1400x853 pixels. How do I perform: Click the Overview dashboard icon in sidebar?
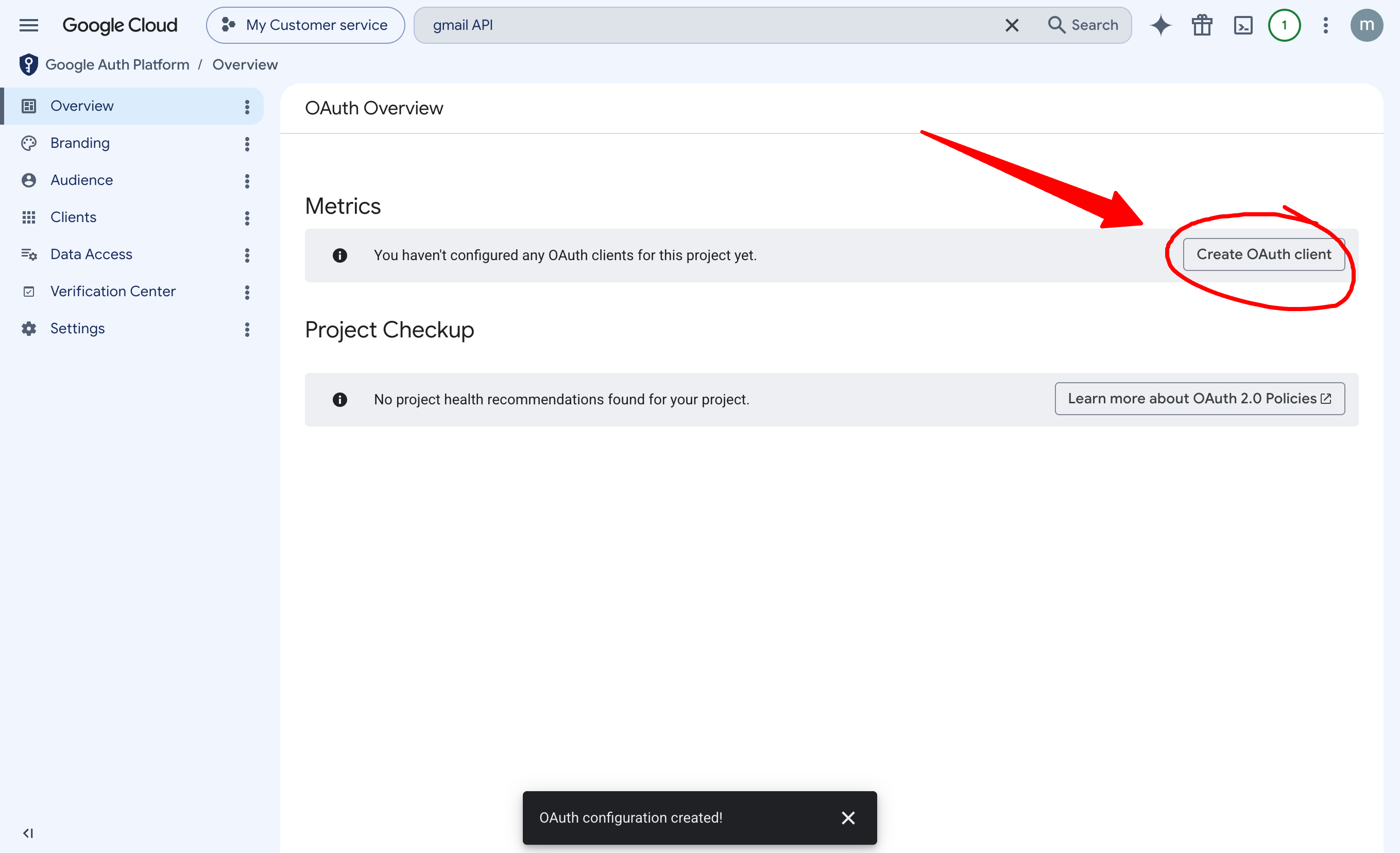point(28,106)
